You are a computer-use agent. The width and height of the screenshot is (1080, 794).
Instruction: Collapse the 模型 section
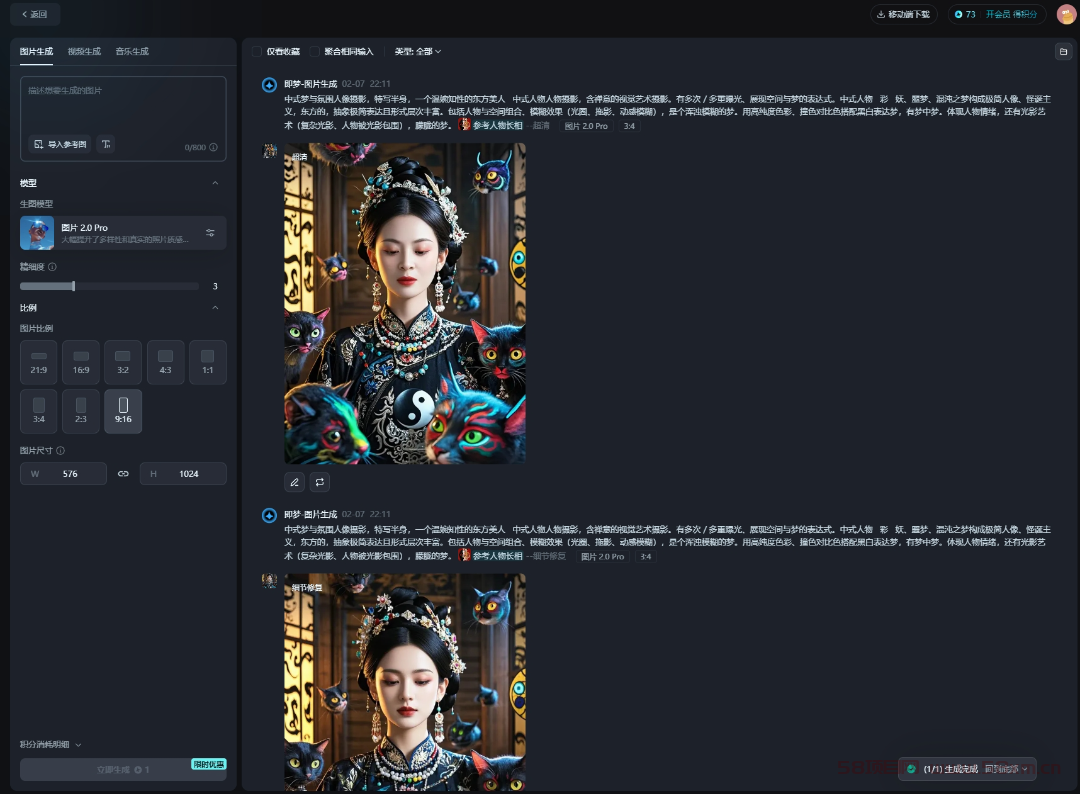tap(215, 183)
